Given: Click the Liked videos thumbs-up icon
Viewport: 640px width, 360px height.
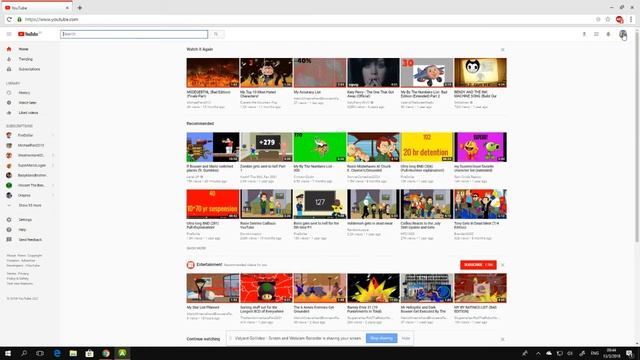Looking at the screenshot, I should pyautogui.click(x=9, y=113).
